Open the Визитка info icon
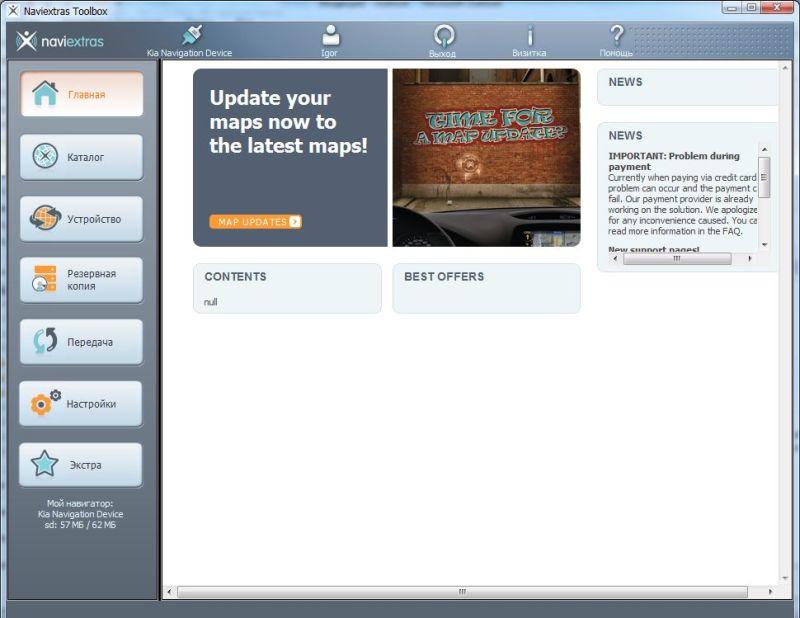 529,36
